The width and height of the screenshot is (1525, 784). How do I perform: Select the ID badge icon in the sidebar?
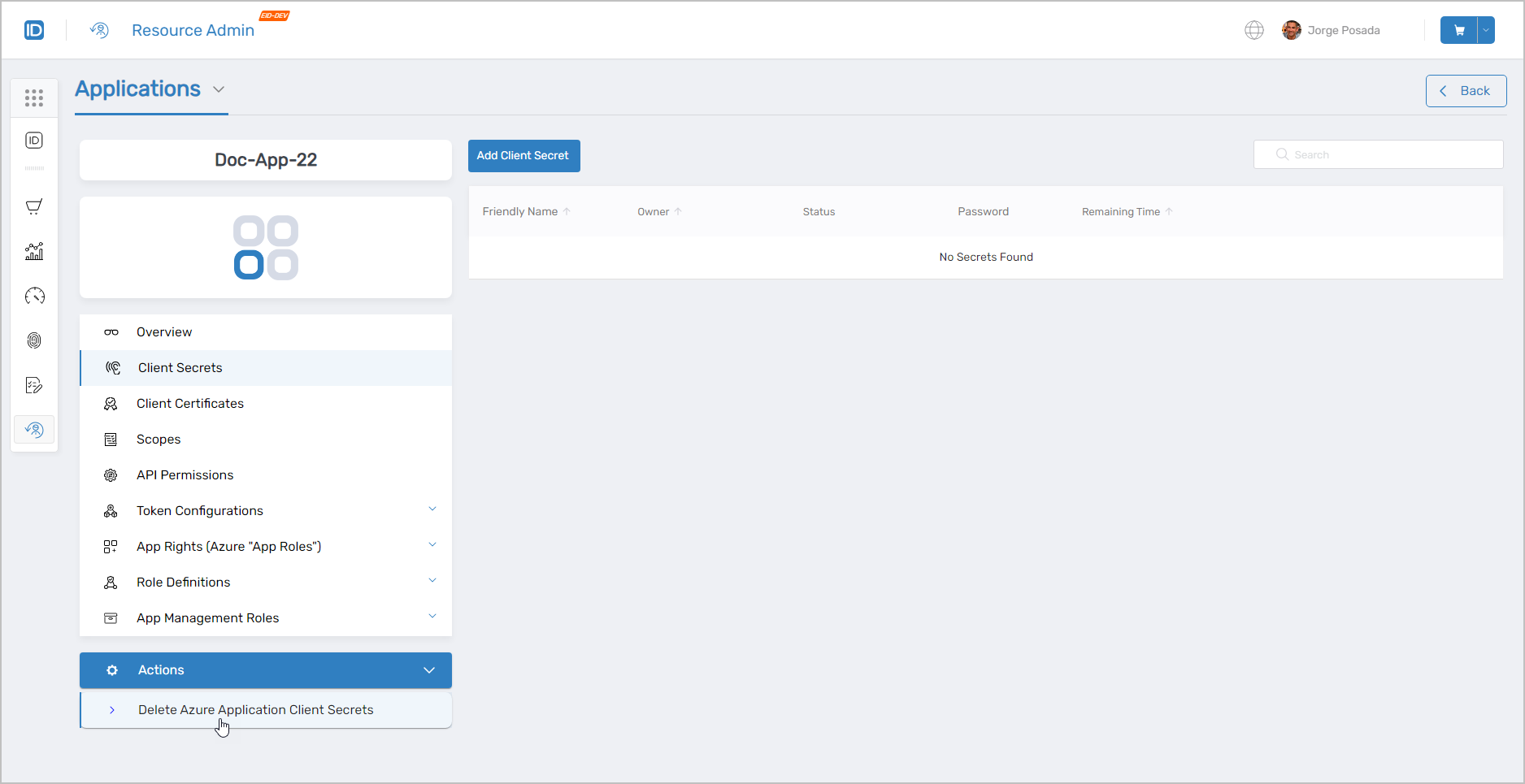click(x=34, y=140)
